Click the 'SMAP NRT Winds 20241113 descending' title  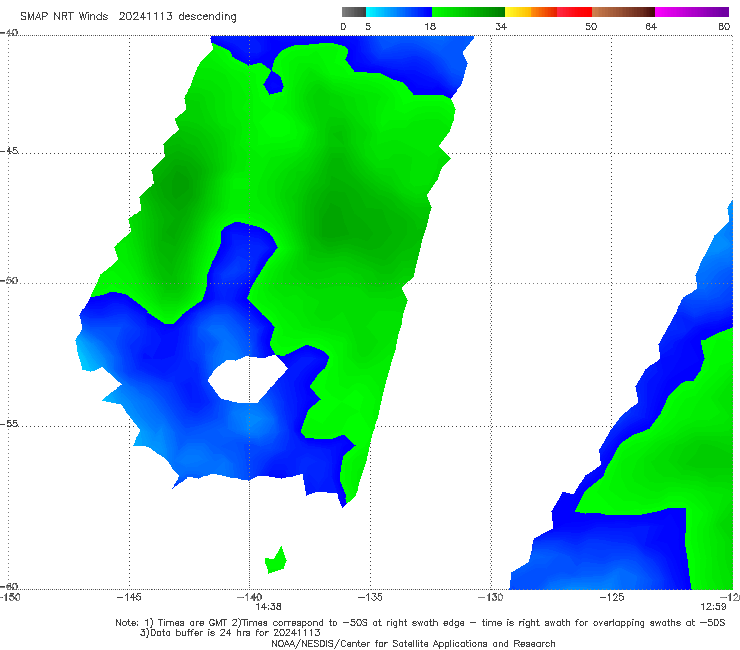[x=128, y=16]
